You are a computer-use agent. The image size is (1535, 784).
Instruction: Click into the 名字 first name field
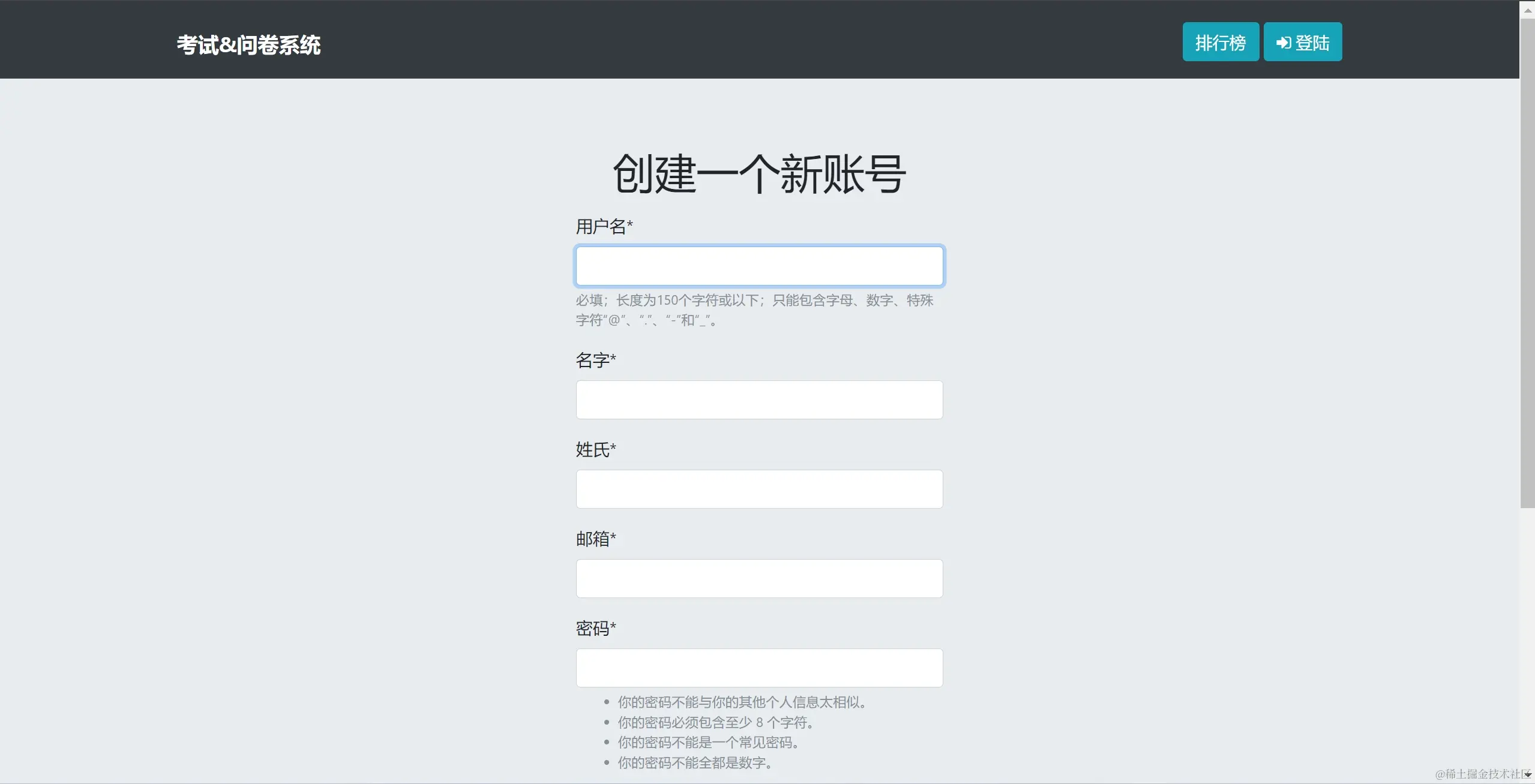(759, 399)
